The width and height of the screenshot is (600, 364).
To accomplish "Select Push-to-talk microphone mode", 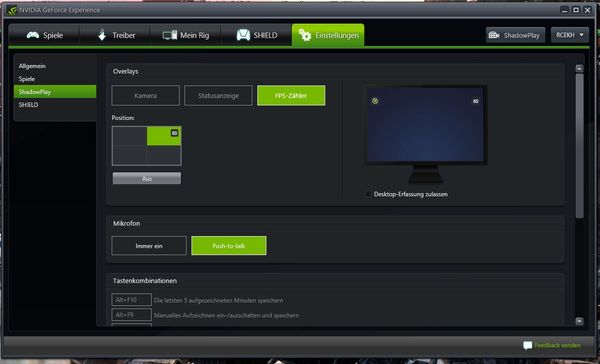I will (x=229, y=246).
